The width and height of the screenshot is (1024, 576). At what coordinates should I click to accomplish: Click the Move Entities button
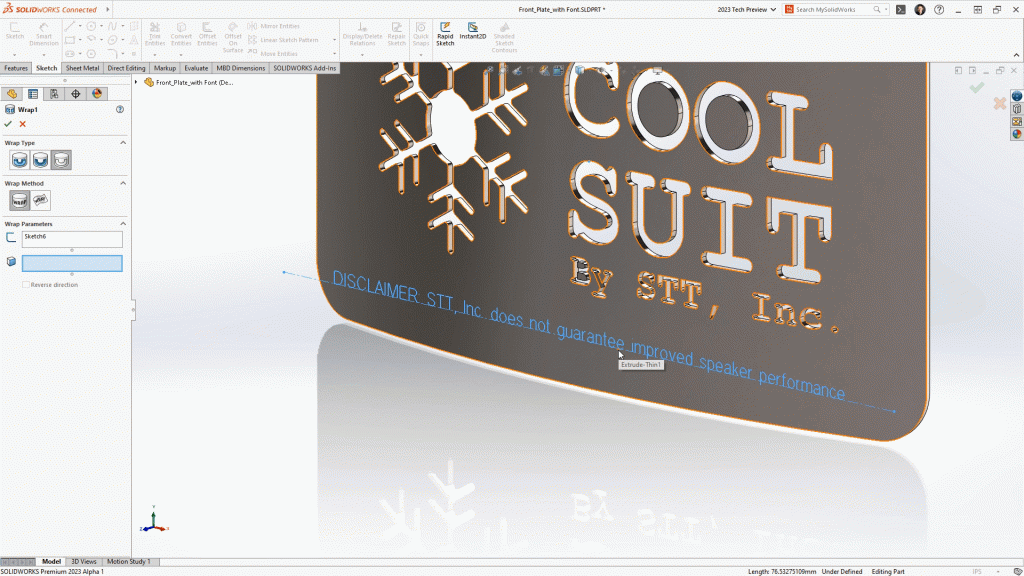(272, 54)
